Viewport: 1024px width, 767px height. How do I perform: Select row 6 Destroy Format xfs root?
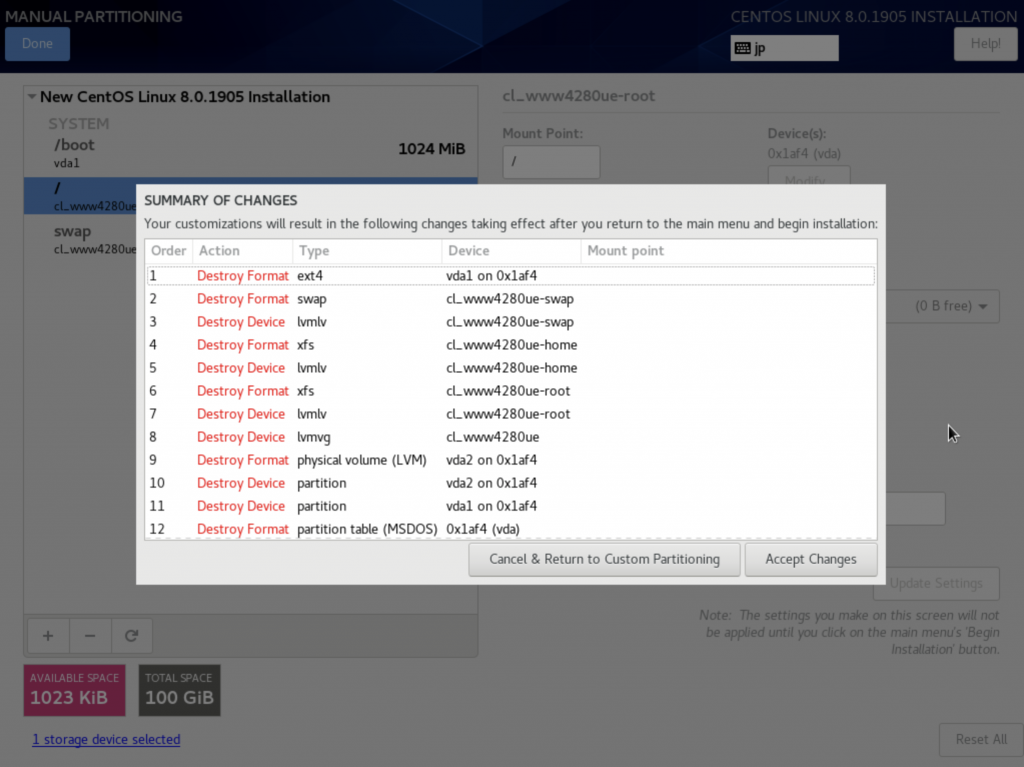coord(511,391)
